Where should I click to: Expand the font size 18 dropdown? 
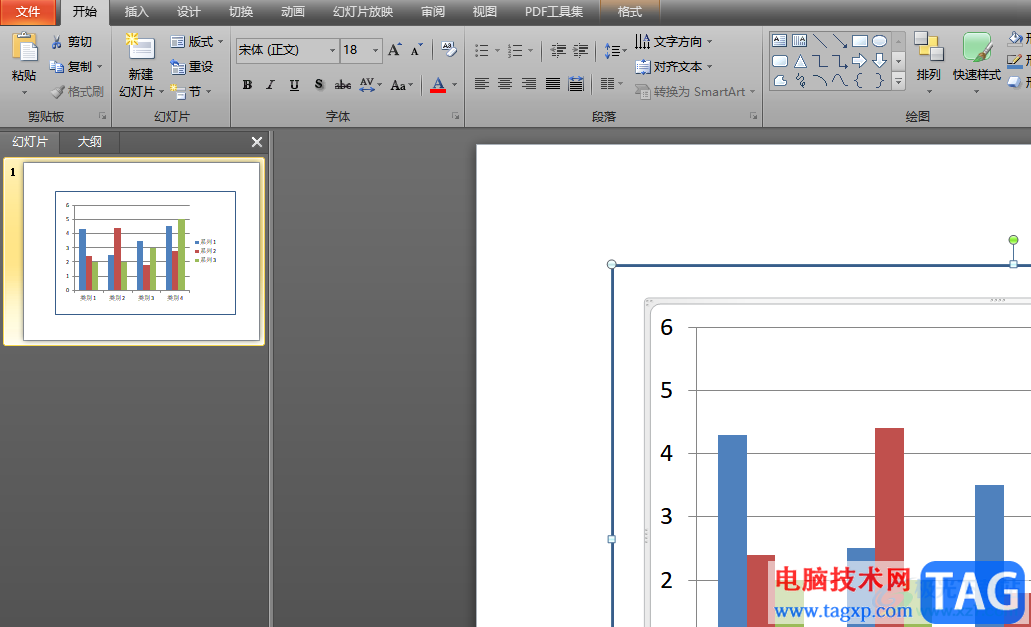pyautogui.click(x=376, y=50)
